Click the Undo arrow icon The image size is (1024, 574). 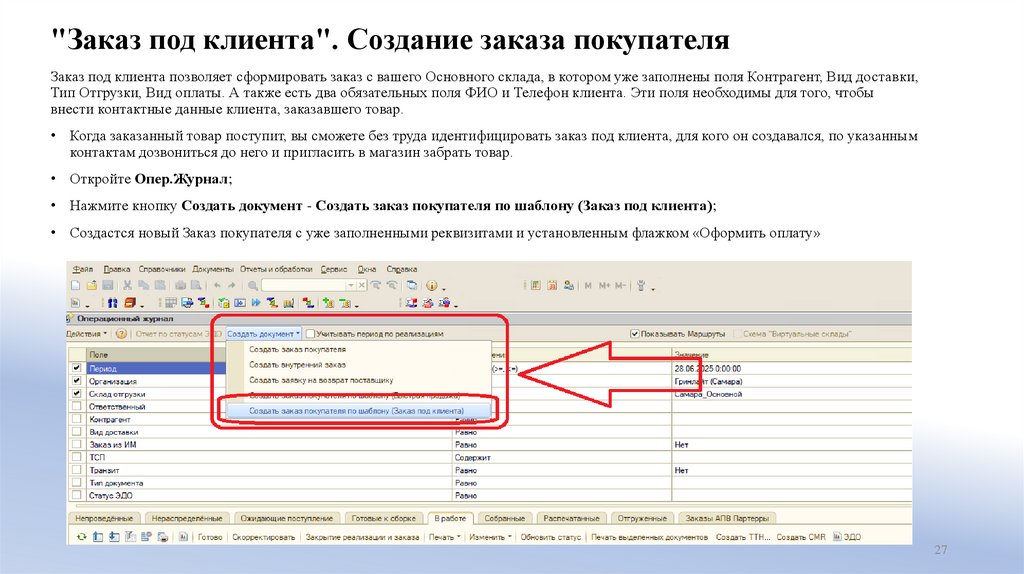pyautogui.click(x=217, y=285)
